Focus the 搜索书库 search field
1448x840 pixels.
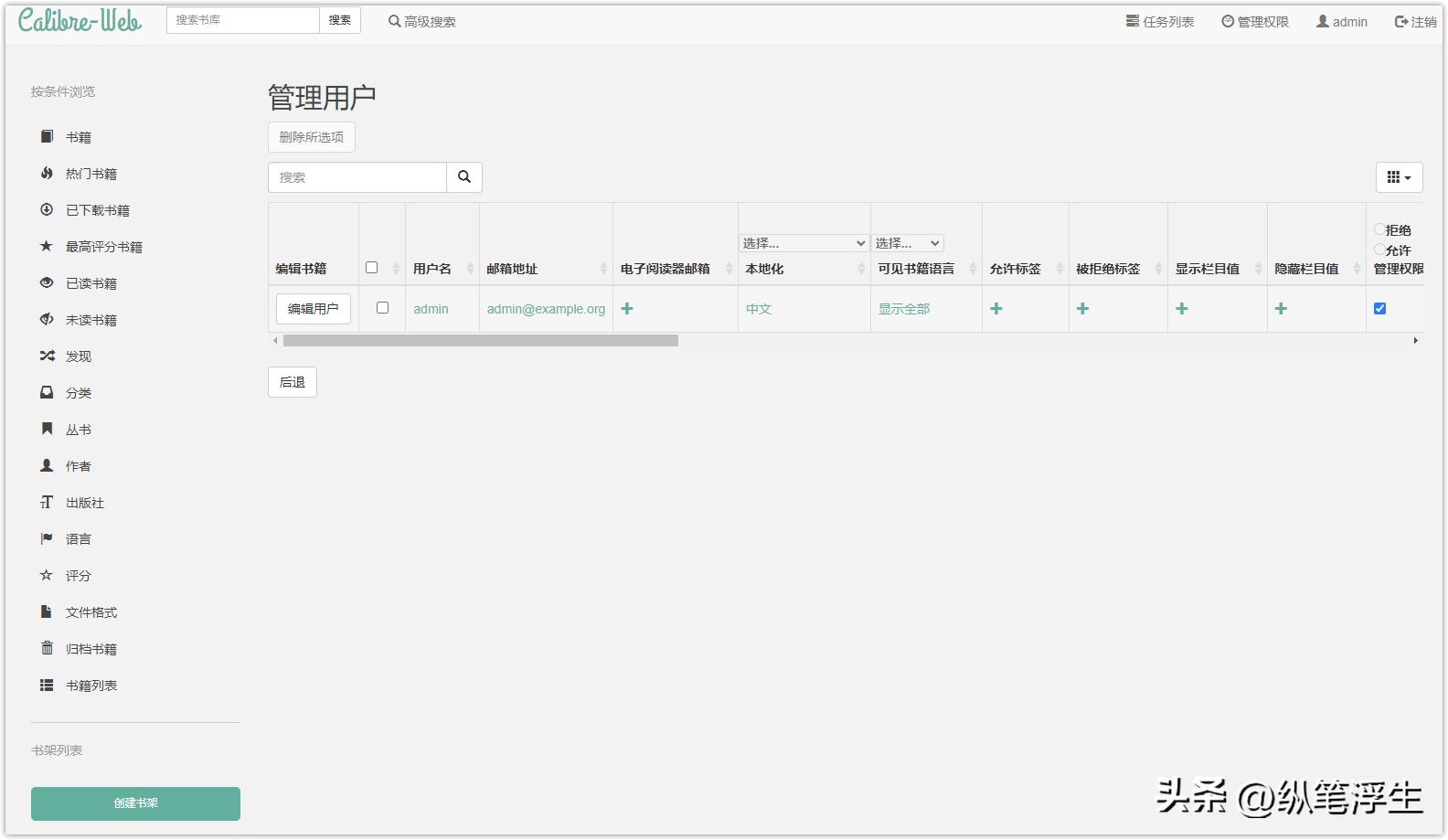tap(243, 20)
